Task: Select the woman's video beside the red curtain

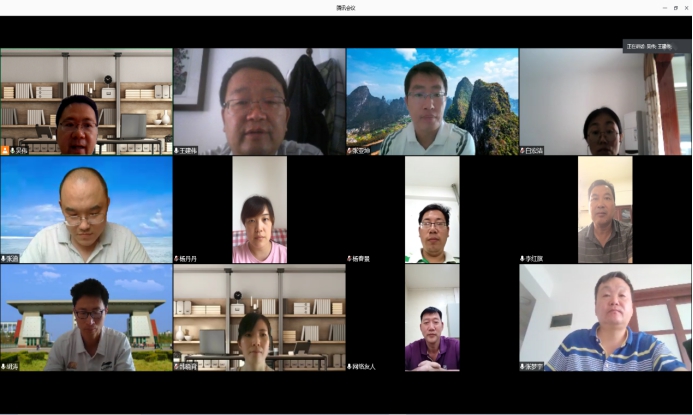Action: click(605, 100)
